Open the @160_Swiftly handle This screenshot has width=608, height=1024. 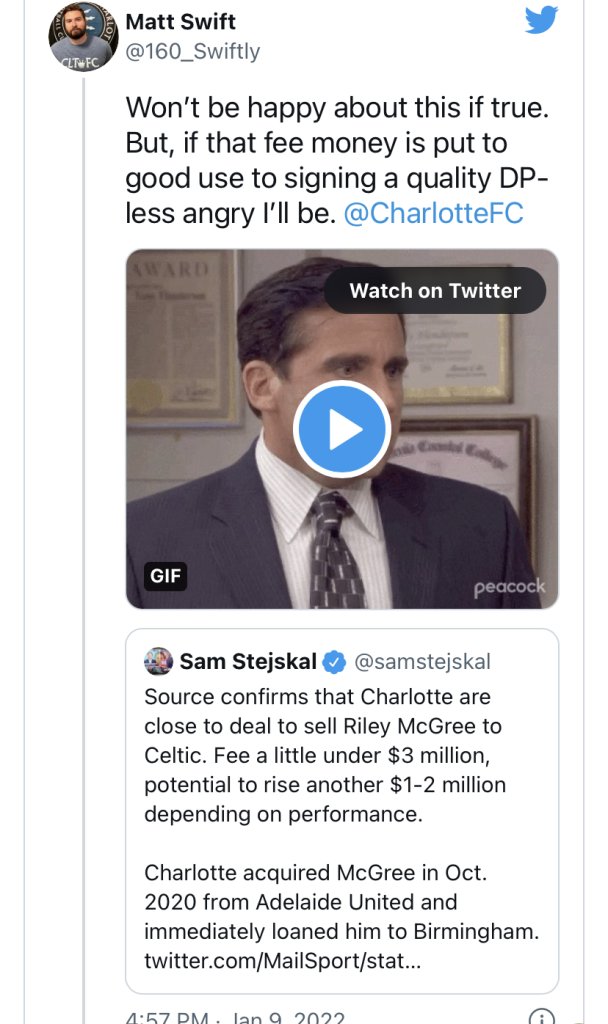[192, 52]
